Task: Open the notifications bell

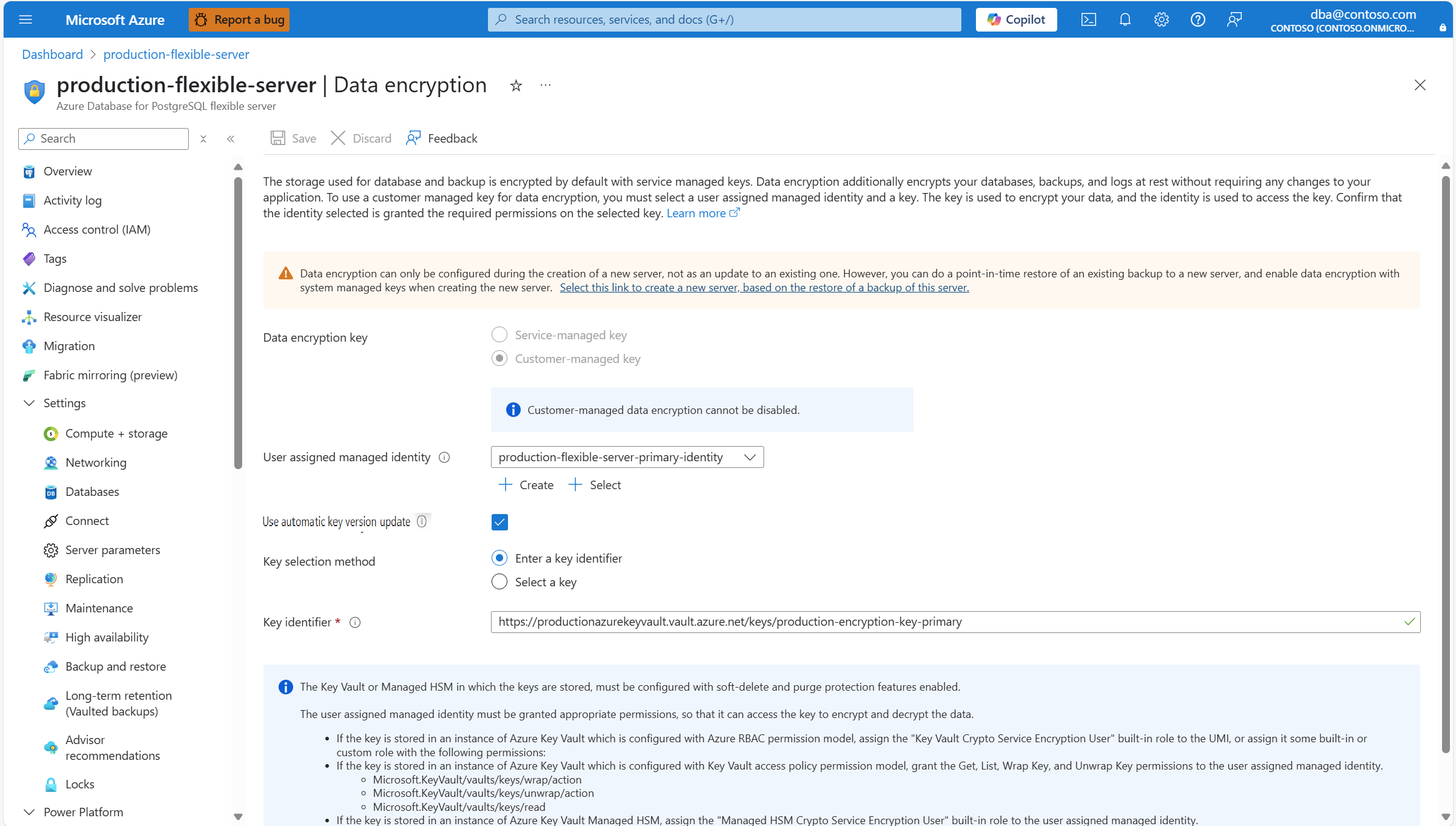Action: click(1125, 19)
